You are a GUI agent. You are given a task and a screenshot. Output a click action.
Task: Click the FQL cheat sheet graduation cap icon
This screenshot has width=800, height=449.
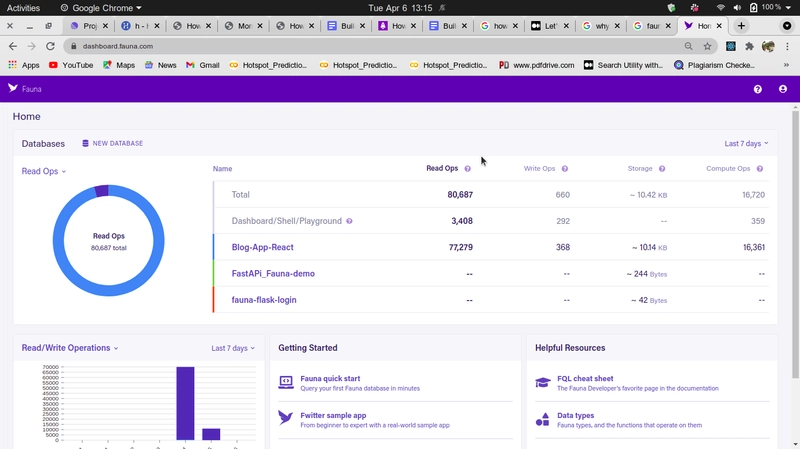point(543,382)
